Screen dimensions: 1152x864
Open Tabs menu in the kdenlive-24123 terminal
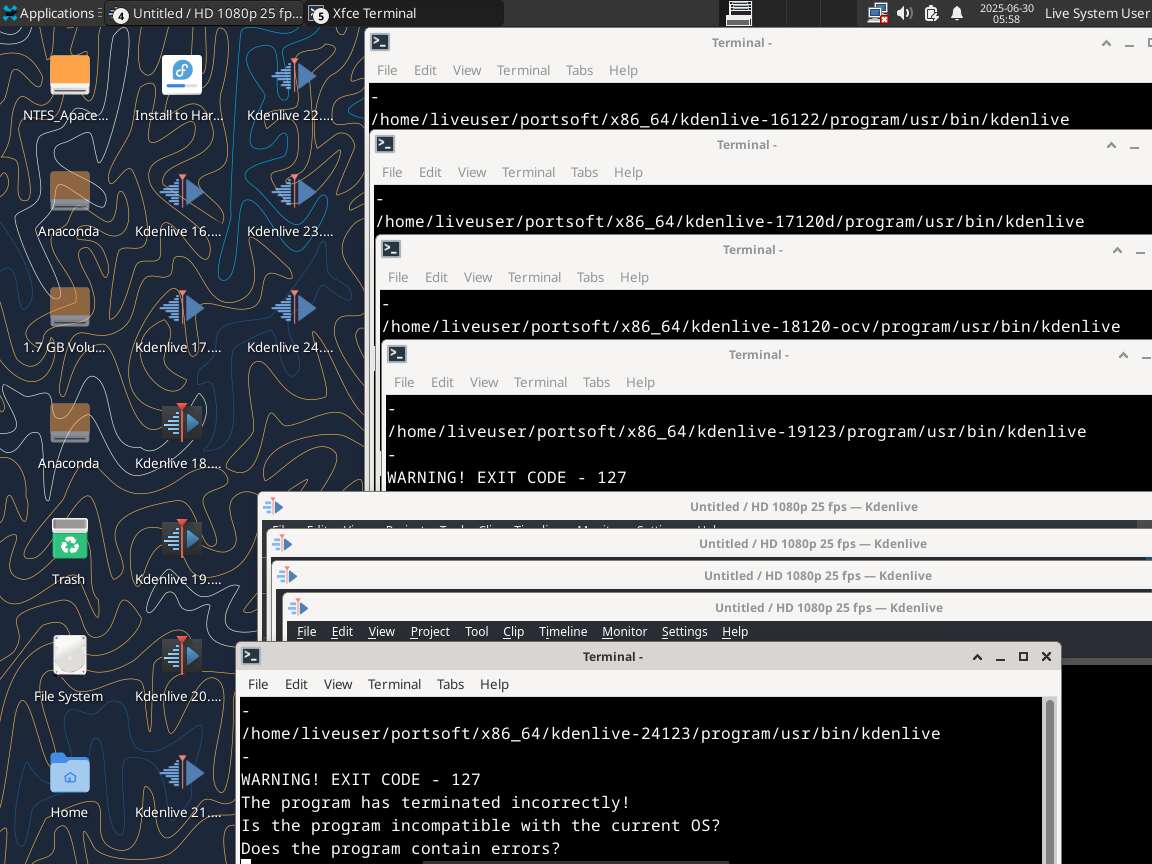(450, 684)
